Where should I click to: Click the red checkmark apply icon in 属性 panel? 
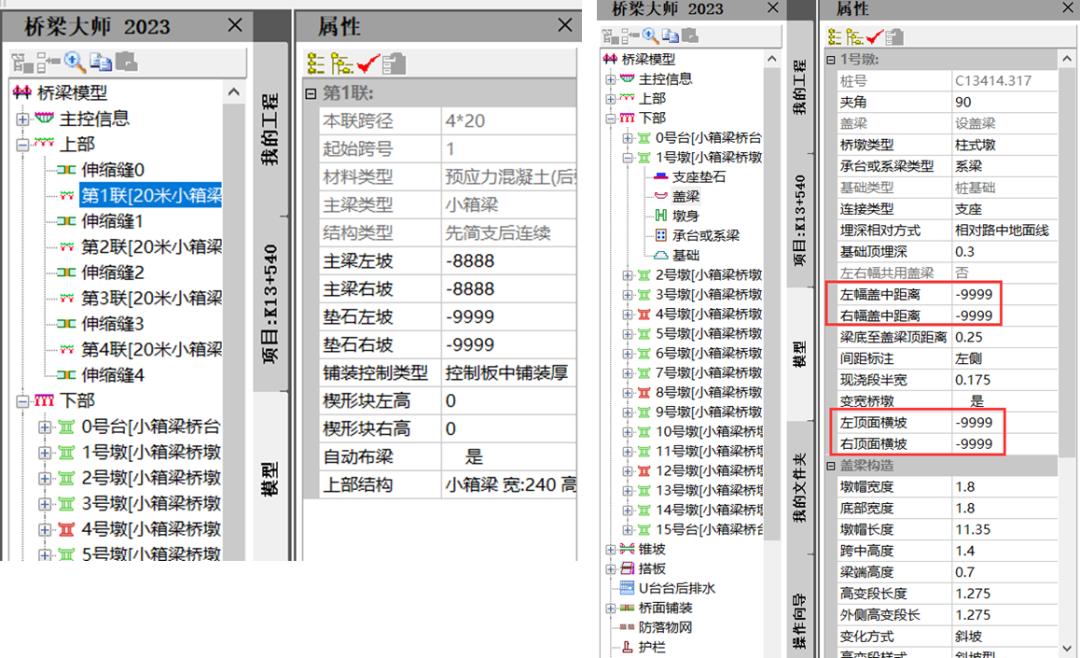pyautogui.click(x=365, y=62)
